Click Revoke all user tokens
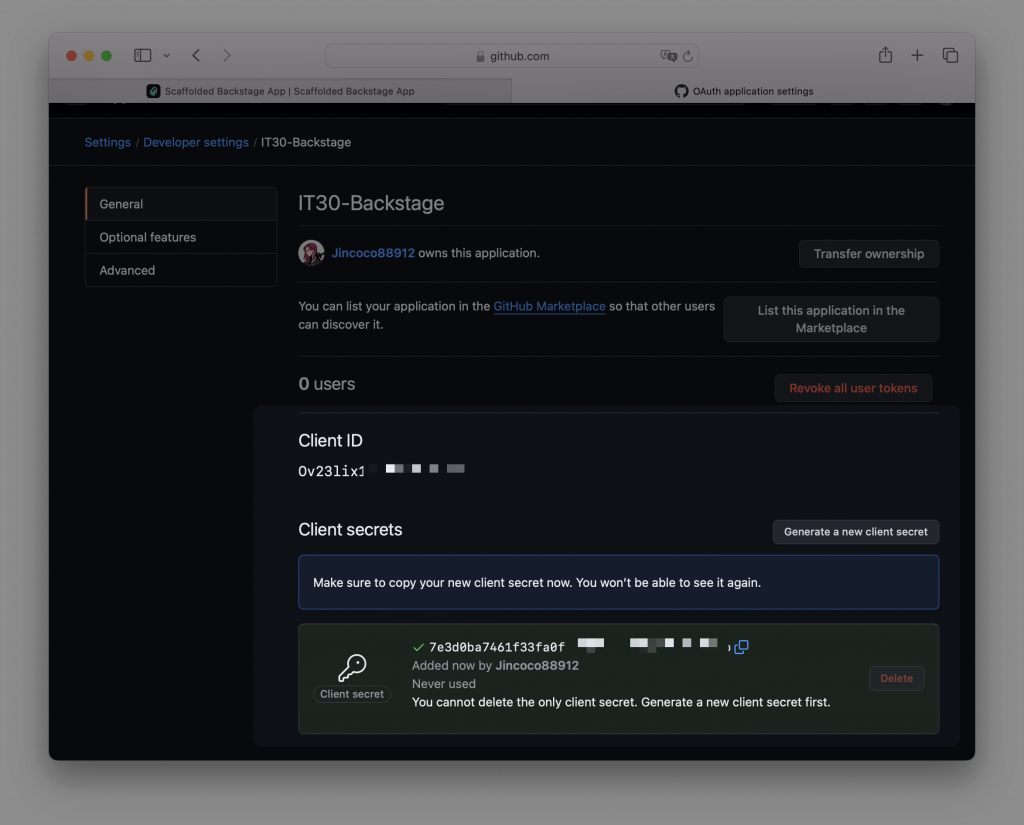This screenshot has width=1024, height=825. [x=853, y=388]
